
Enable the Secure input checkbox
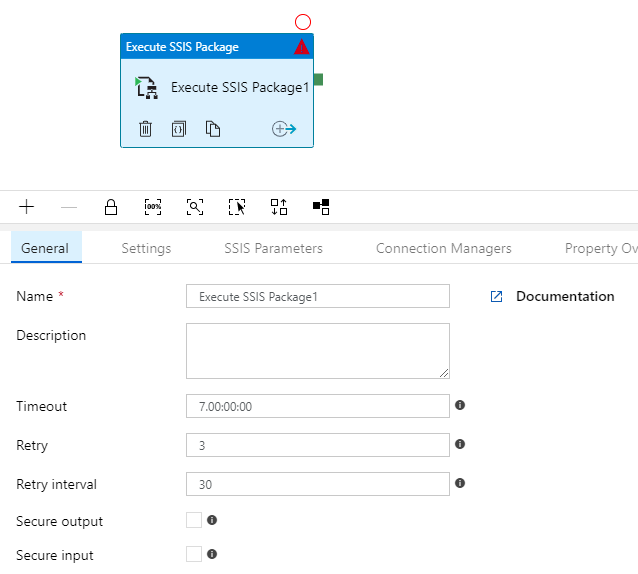[194, 554]
